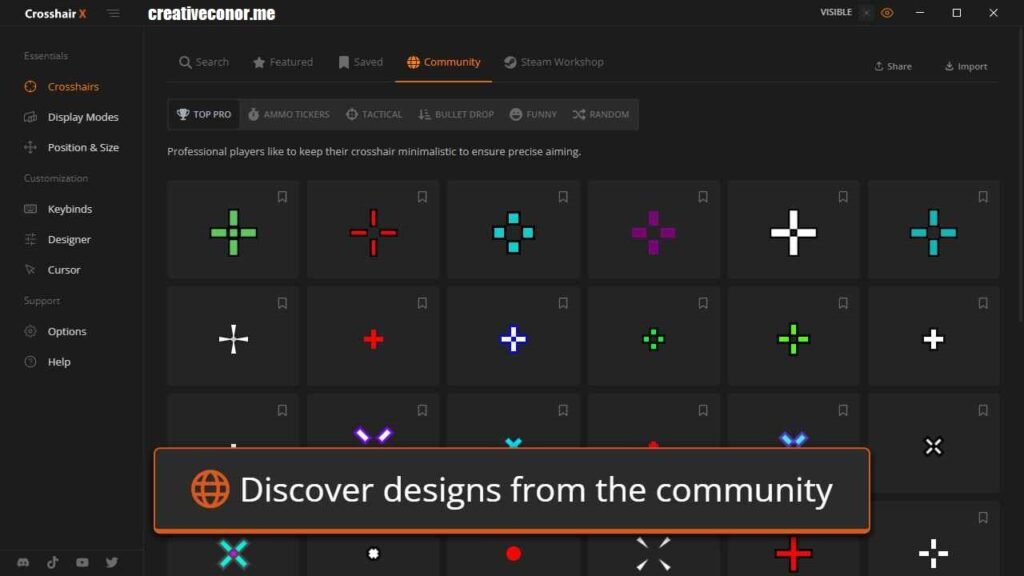Image resolution: width=1024 pixels, height=576 pixels.
Task: Bookmark the cyan four-square crosshair
Action: 563,197
